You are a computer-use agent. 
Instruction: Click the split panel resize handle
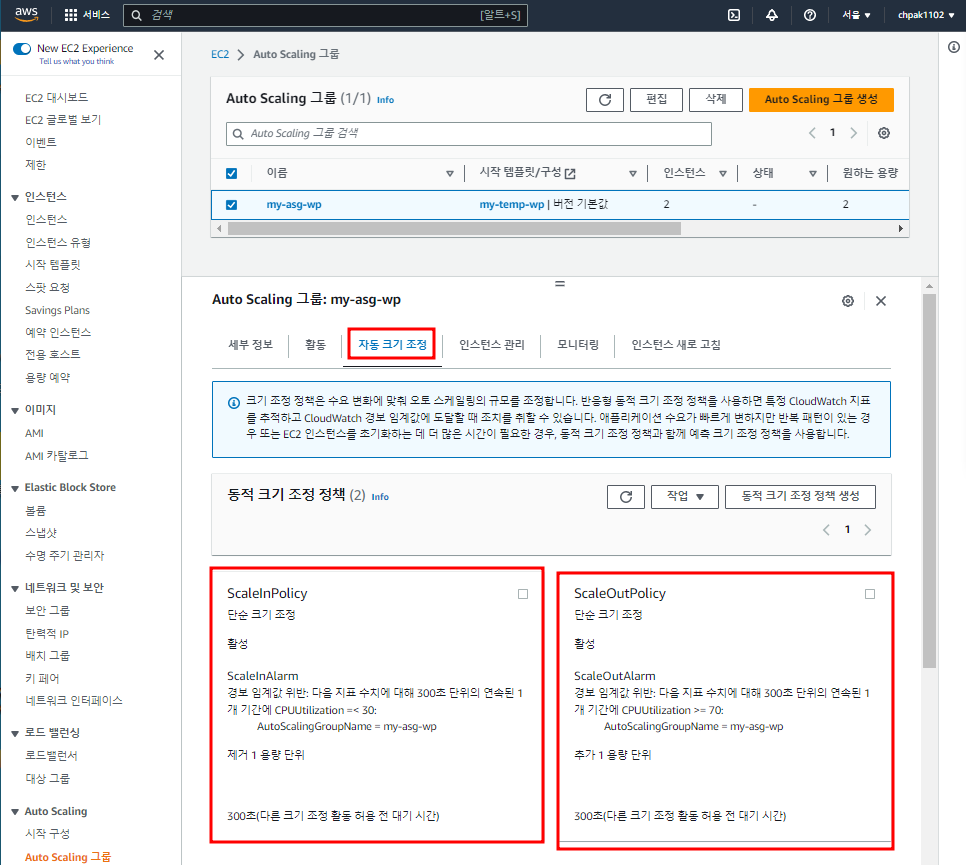(x=560, y=284)
